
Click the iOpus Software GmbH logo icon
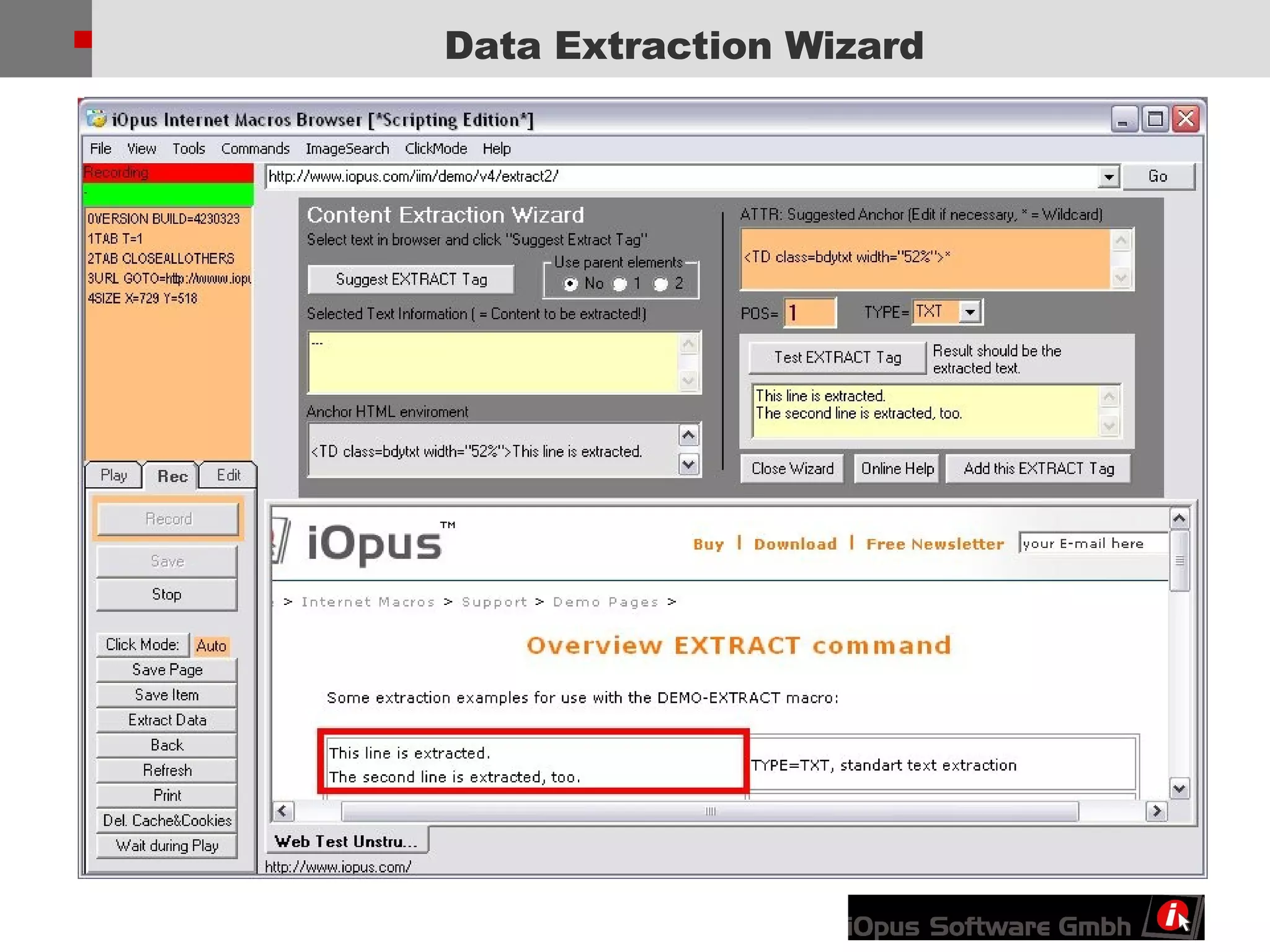[1173, 916]
